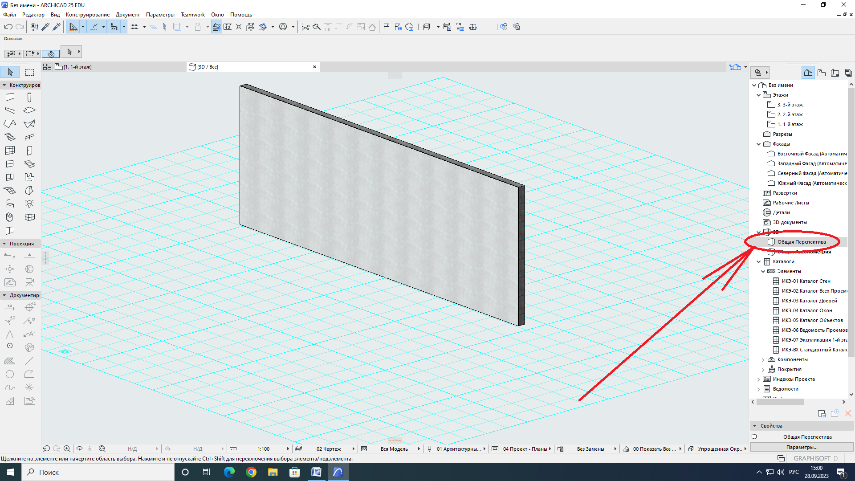Select the Circle/Arc tool

tap(10, 374)
